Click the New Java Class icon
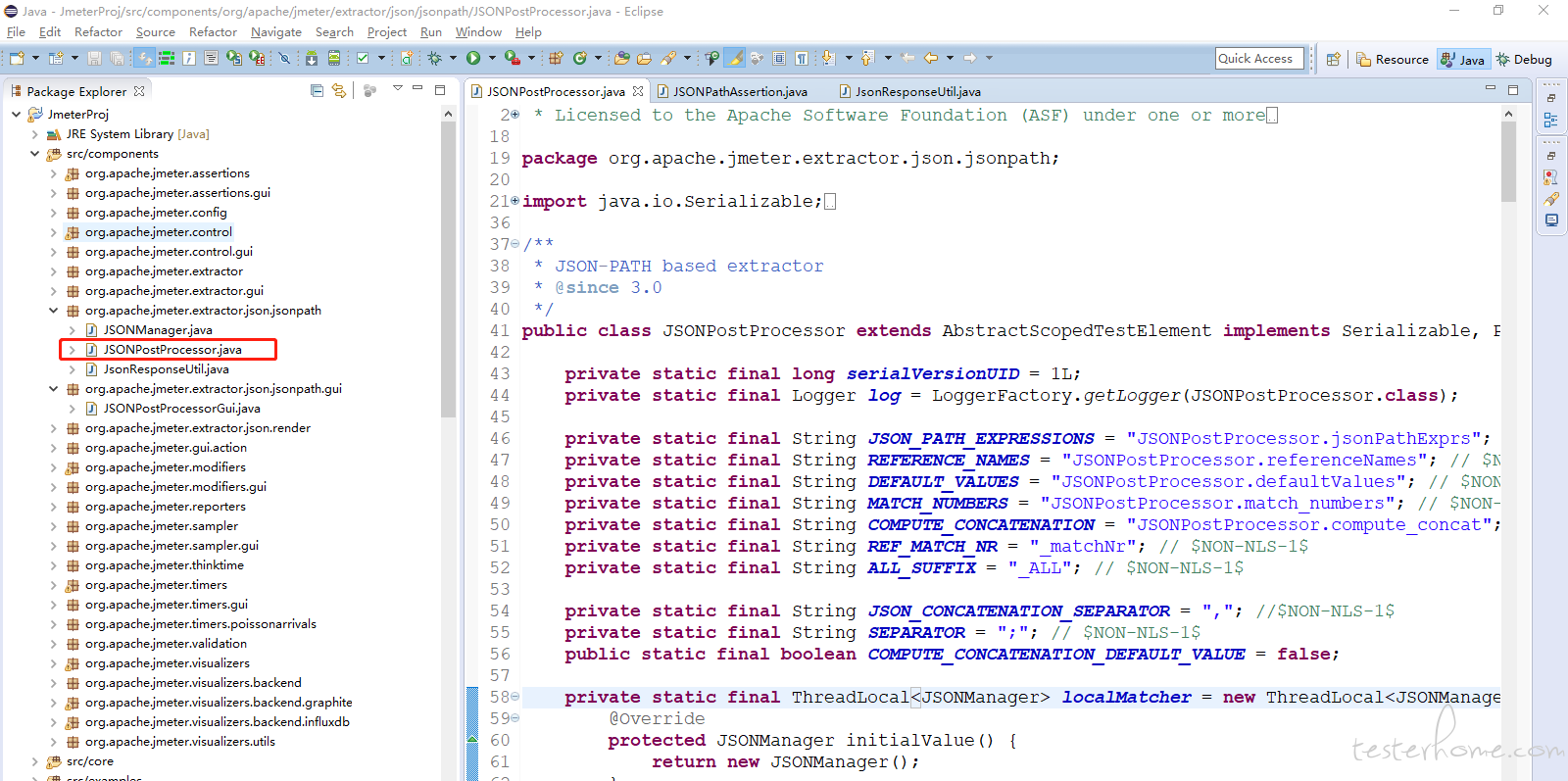This screenshot has width=1568, height=781. (580, 59)
